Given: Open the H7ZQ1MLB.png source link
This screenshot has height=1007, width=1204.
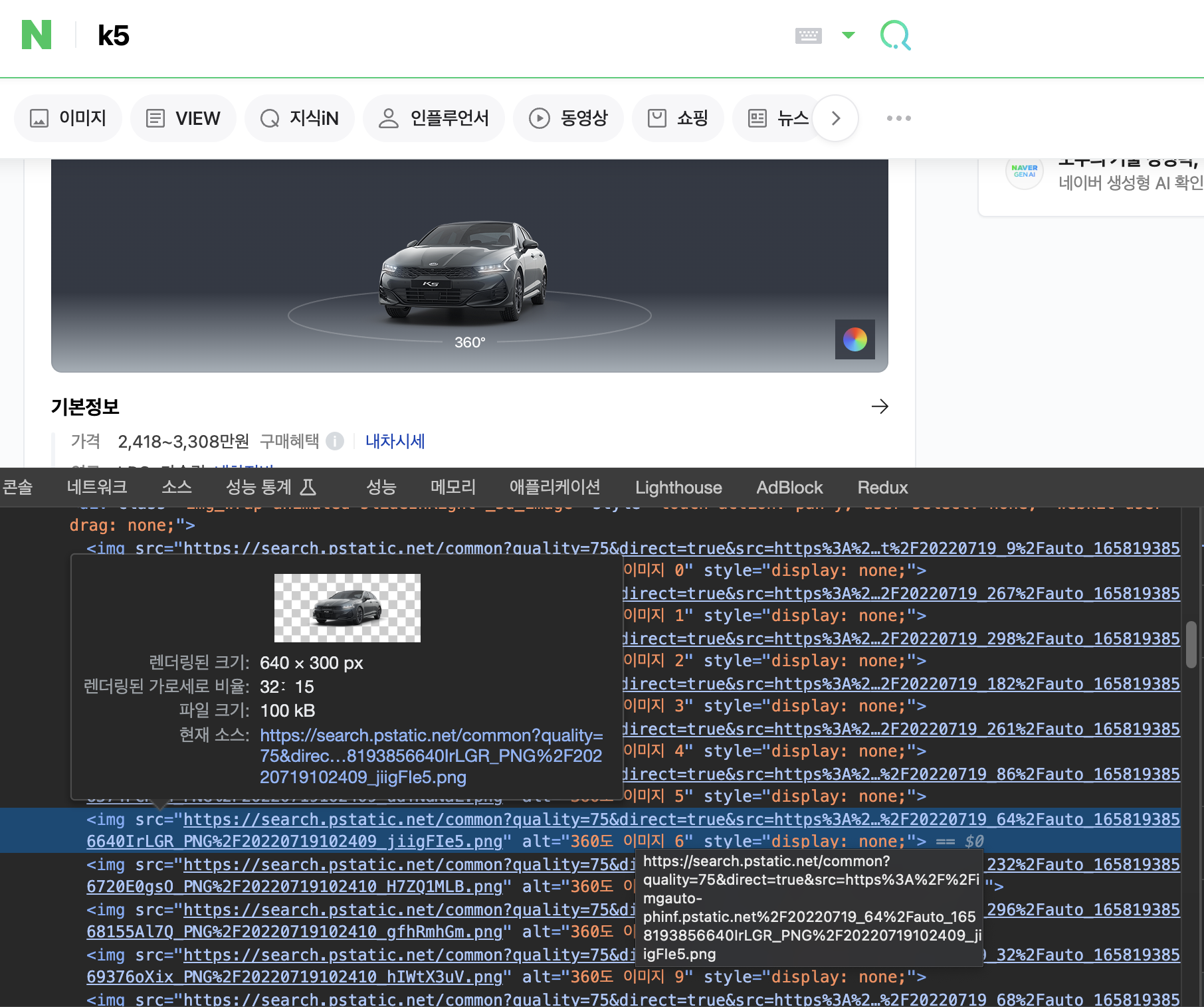Looking at the screenshot, I should [294, 886].
